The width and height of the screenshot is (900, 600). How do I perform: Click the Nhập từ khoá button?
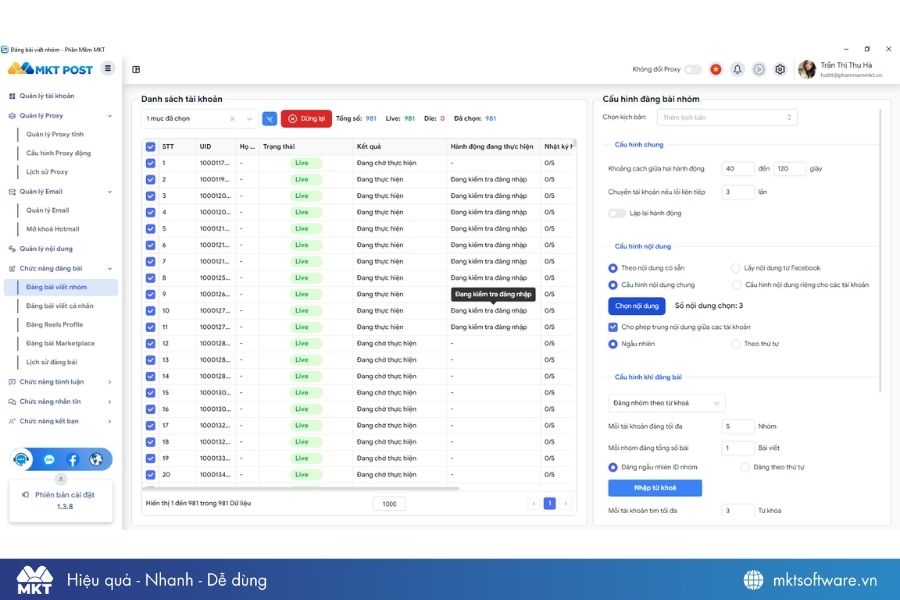pos(655,487)
